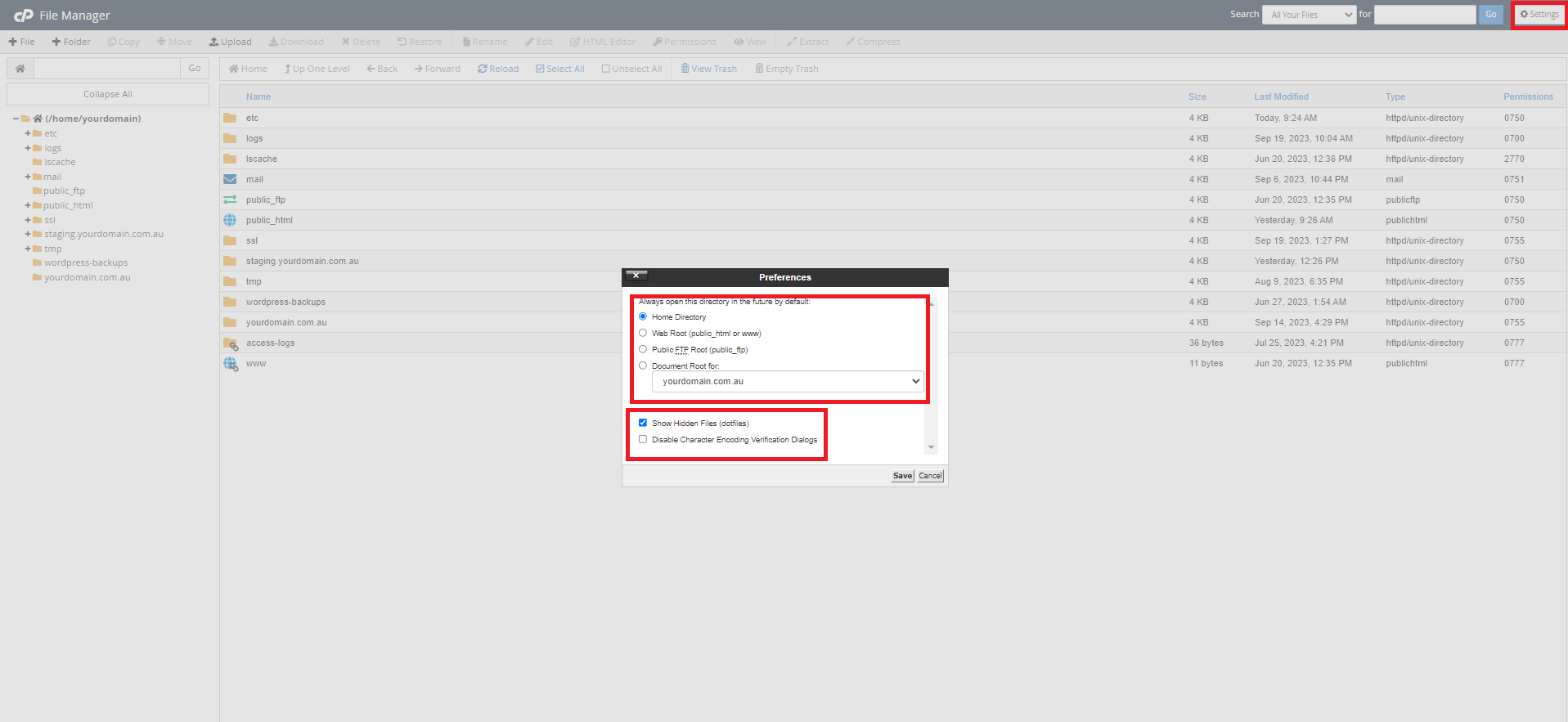Expand the tmp folder in the tree

pyautogui.click(x=28, y=249)
